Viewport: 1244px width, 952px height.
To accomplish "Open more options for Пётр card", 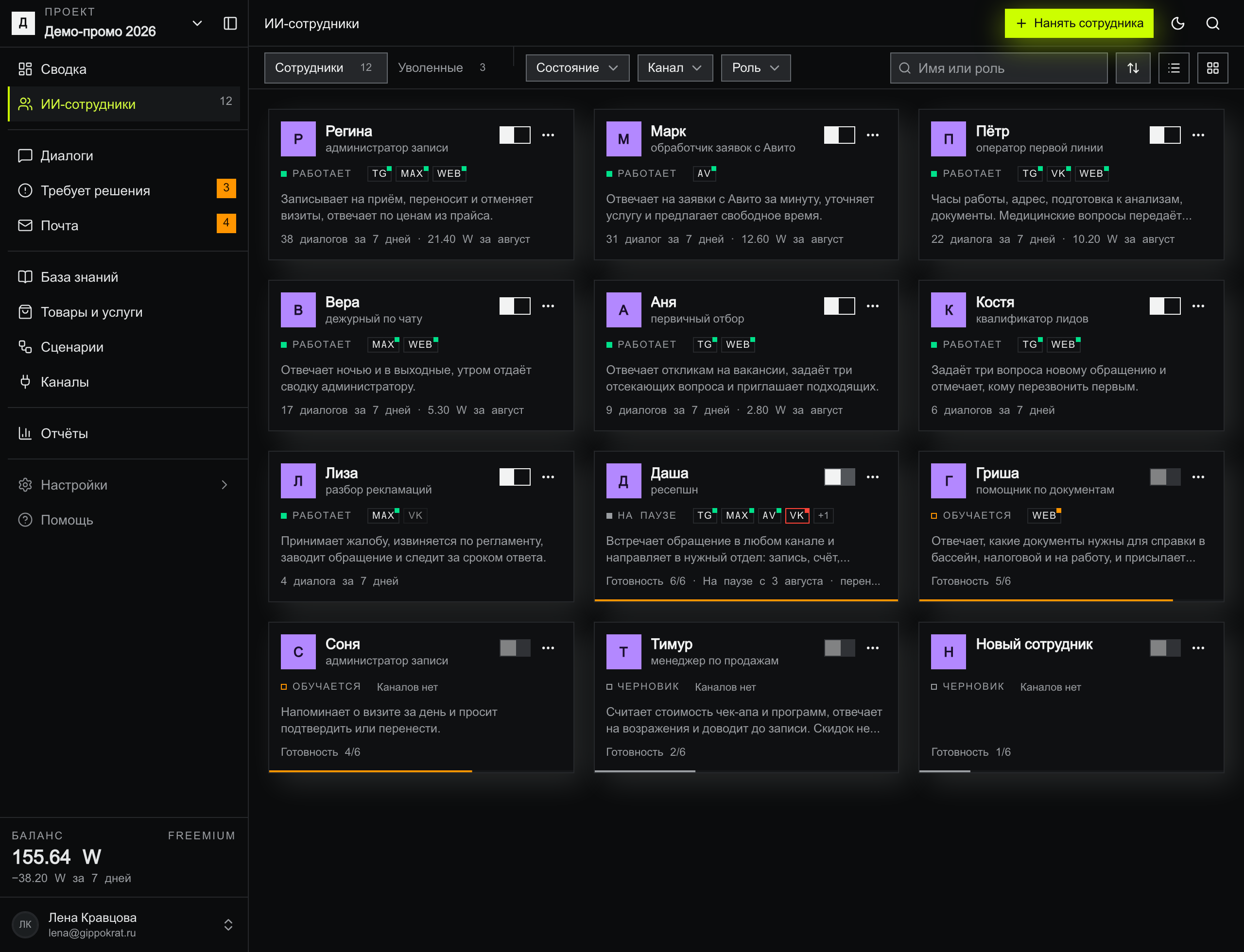I will tap(1198, 135).
